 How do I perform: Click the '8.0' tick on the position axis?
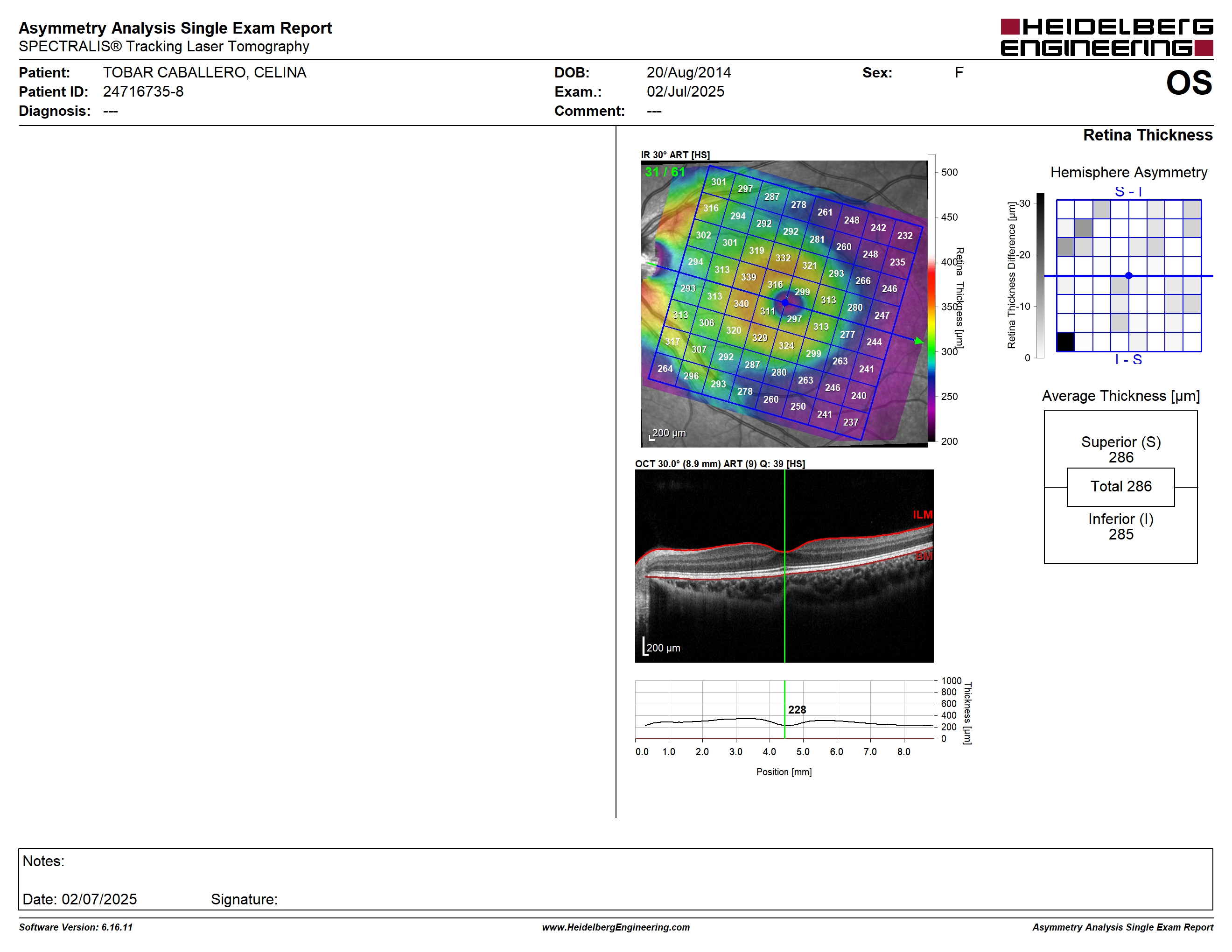point(903,752)
